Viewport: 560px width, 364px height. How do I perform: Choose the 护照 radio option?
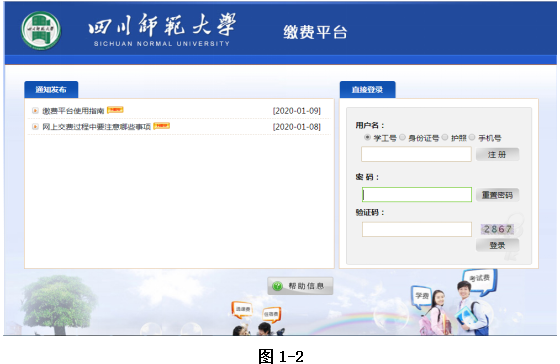tap(445, 137)
